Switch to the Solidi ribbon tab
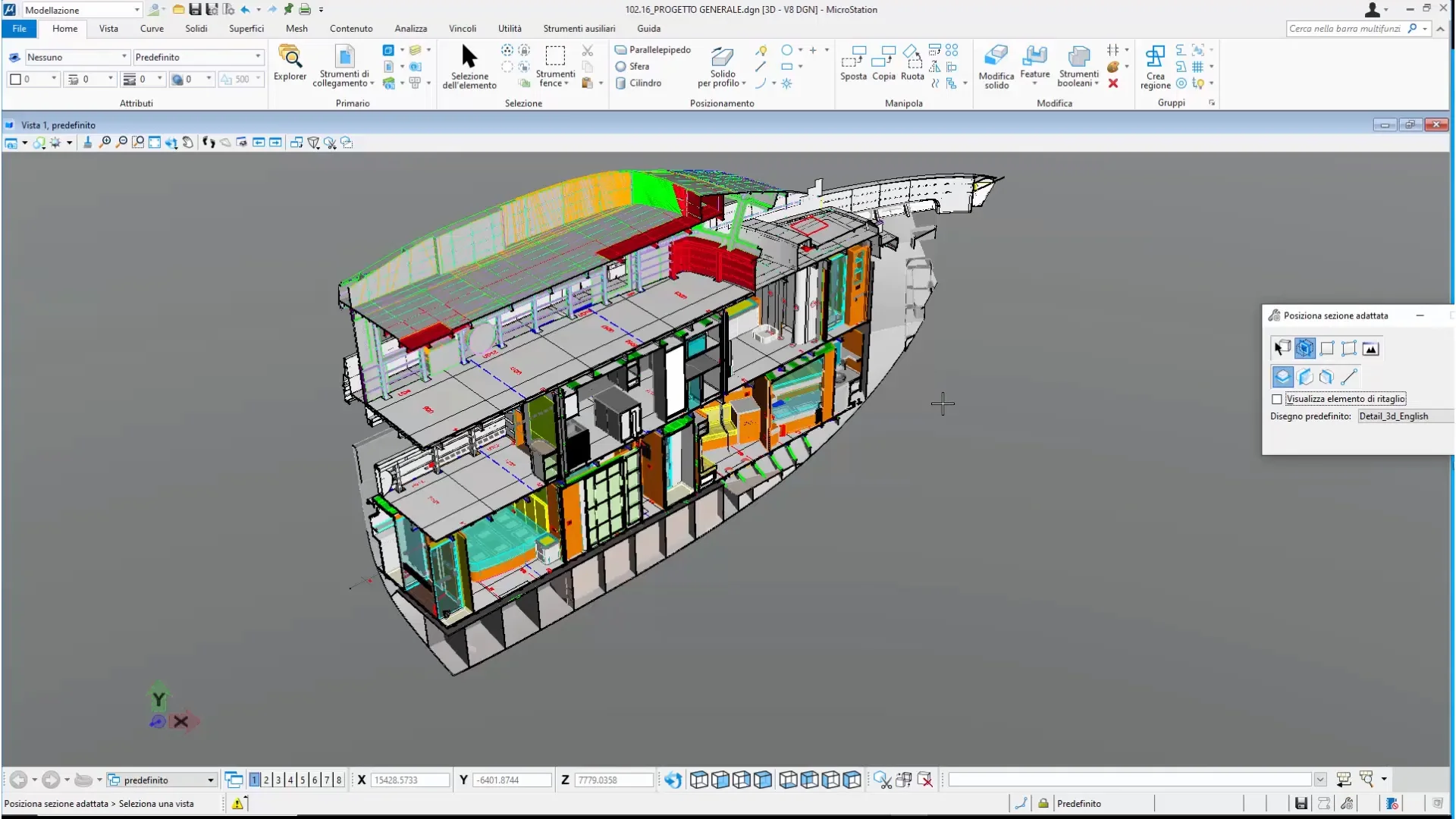This screenshot has height=819, width=1456. point(196,28)
